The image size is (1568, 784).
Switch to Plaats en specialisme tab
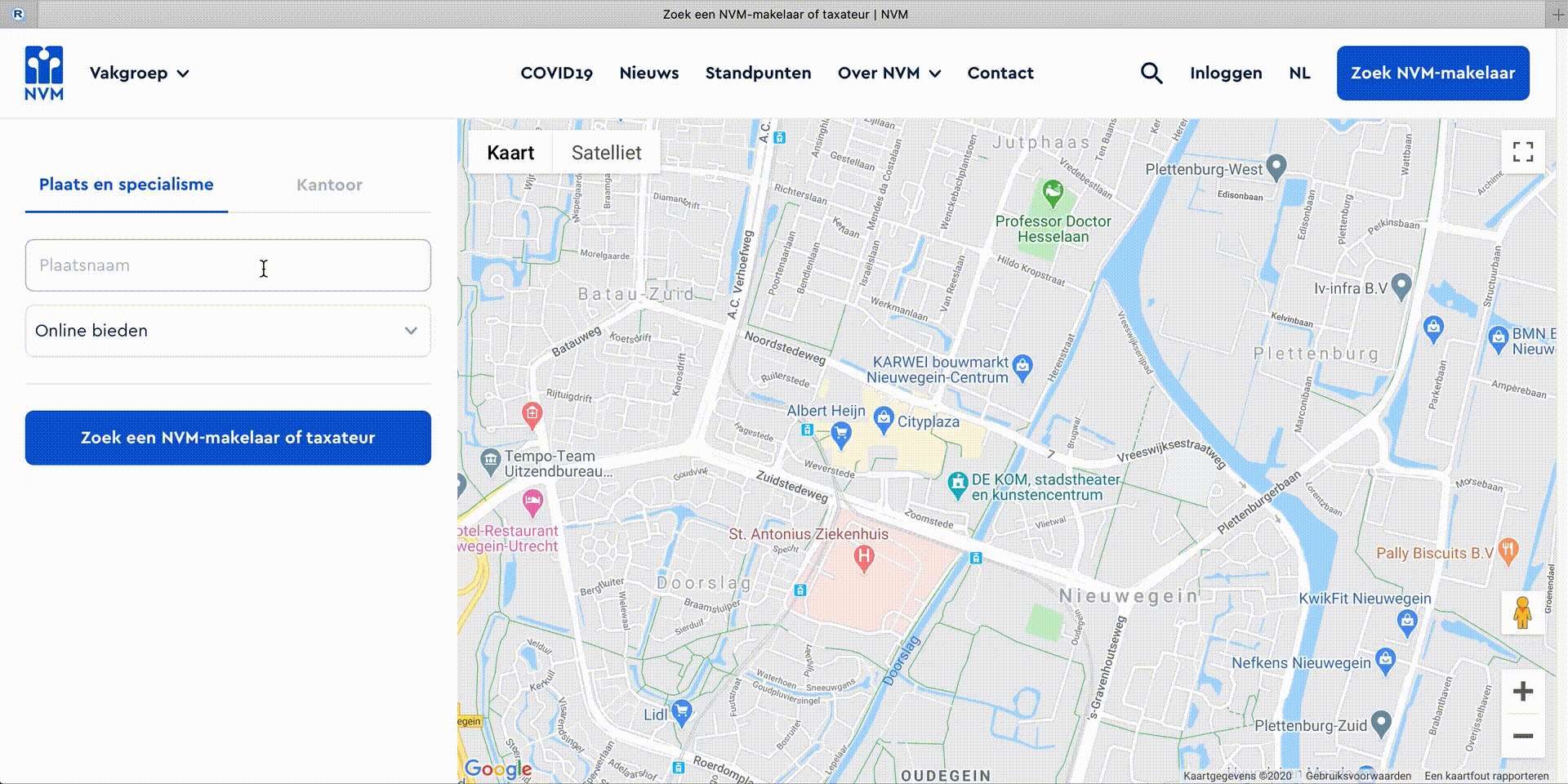point(127,185)
